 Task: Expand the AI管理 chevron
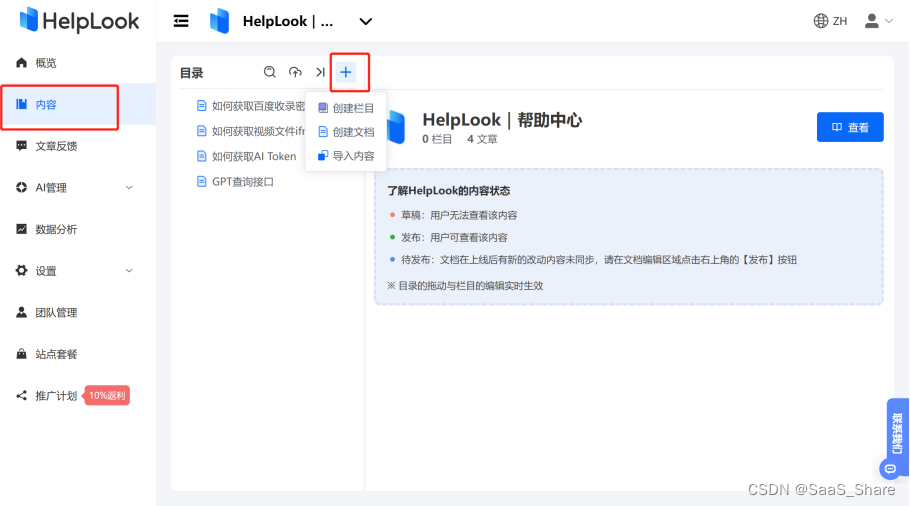(129, 187)
